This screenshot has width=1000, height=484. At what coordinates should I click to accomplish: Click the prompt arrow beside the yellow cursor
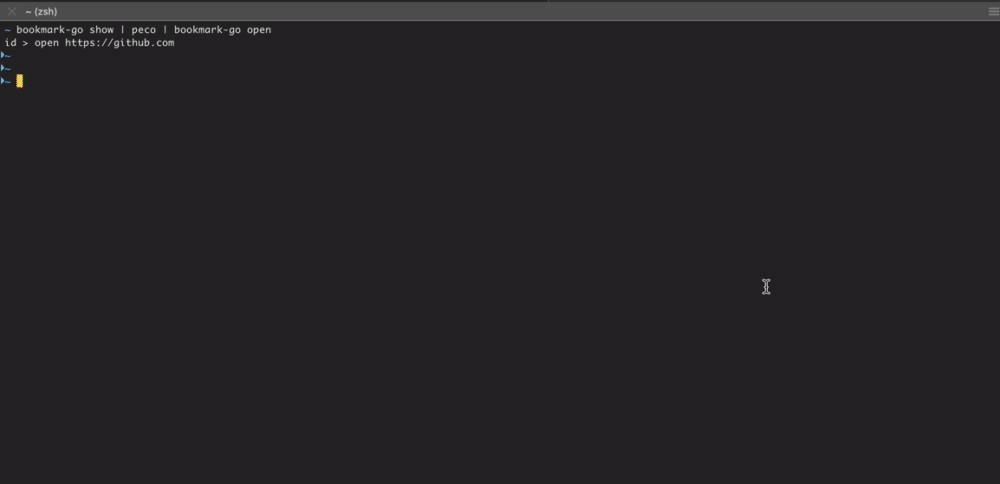click(x=3, y=81)
